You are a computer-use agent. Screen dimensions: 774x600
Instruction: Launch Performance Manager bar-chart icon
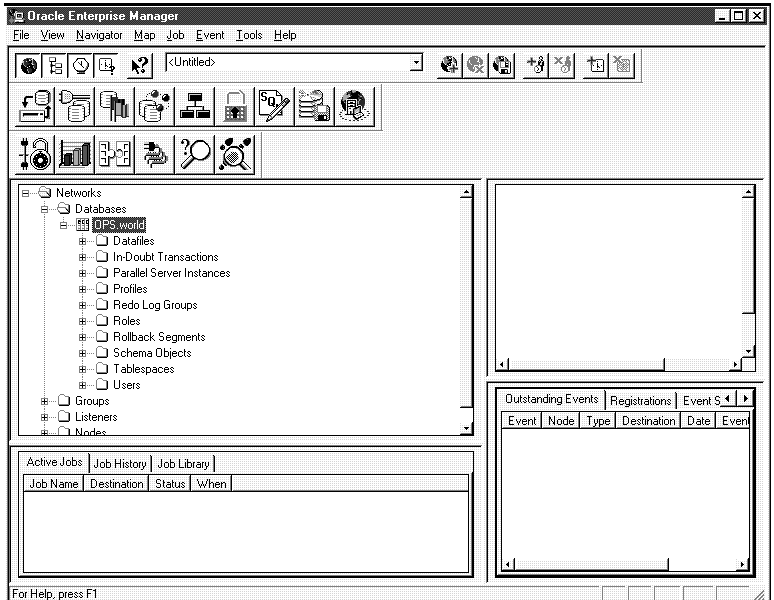(x=75, y=154)
